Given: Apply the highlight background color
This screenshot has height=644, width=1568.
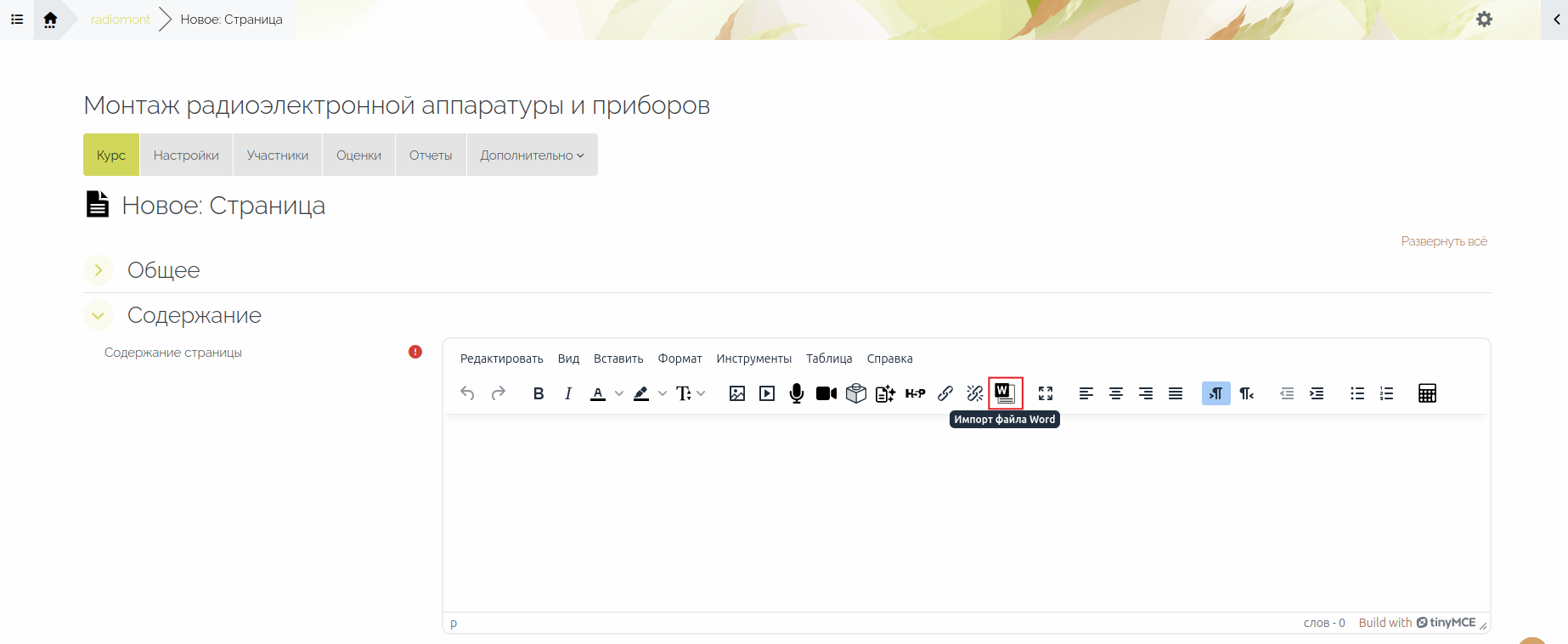Looking at the screenshot, I should point(641,393).
